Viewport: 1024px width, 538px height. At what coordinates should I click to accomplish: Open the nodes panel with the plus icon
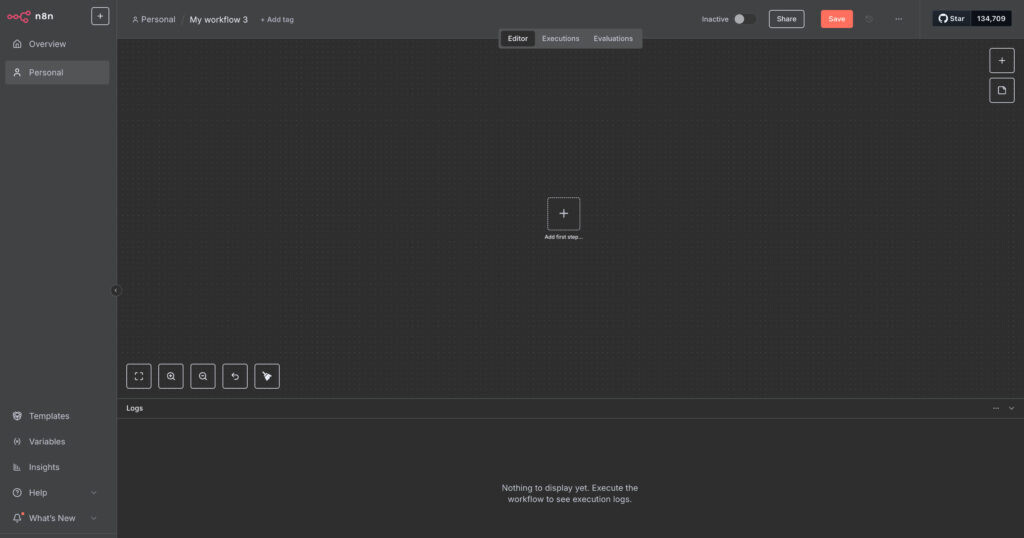1001,60
